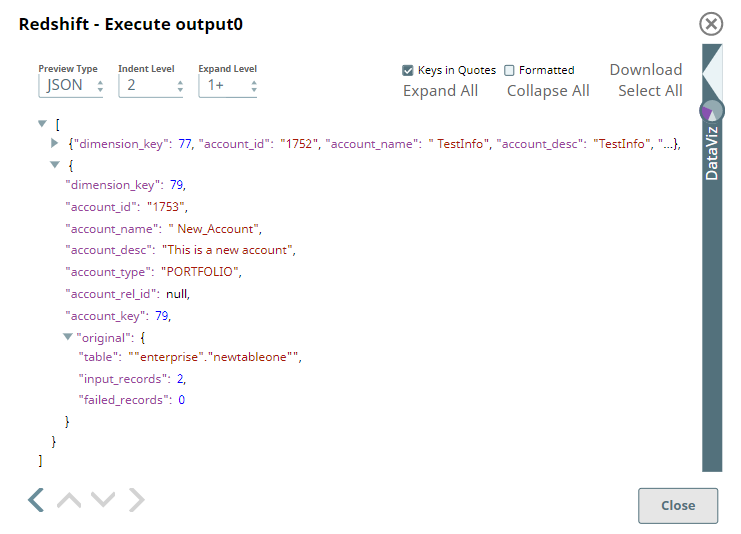This screenshot has width=741, height=534.
Task: Collapse the dimension_key 79 record object
Action: [55, 165]
